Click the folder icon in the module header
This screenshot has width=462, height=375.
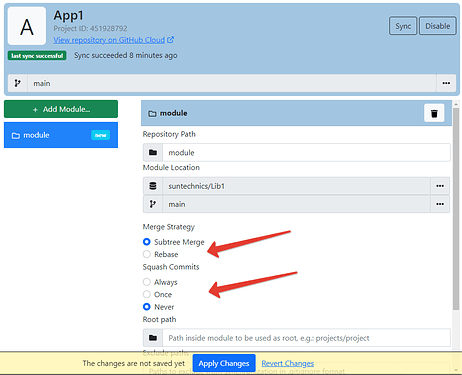(152, 114)
